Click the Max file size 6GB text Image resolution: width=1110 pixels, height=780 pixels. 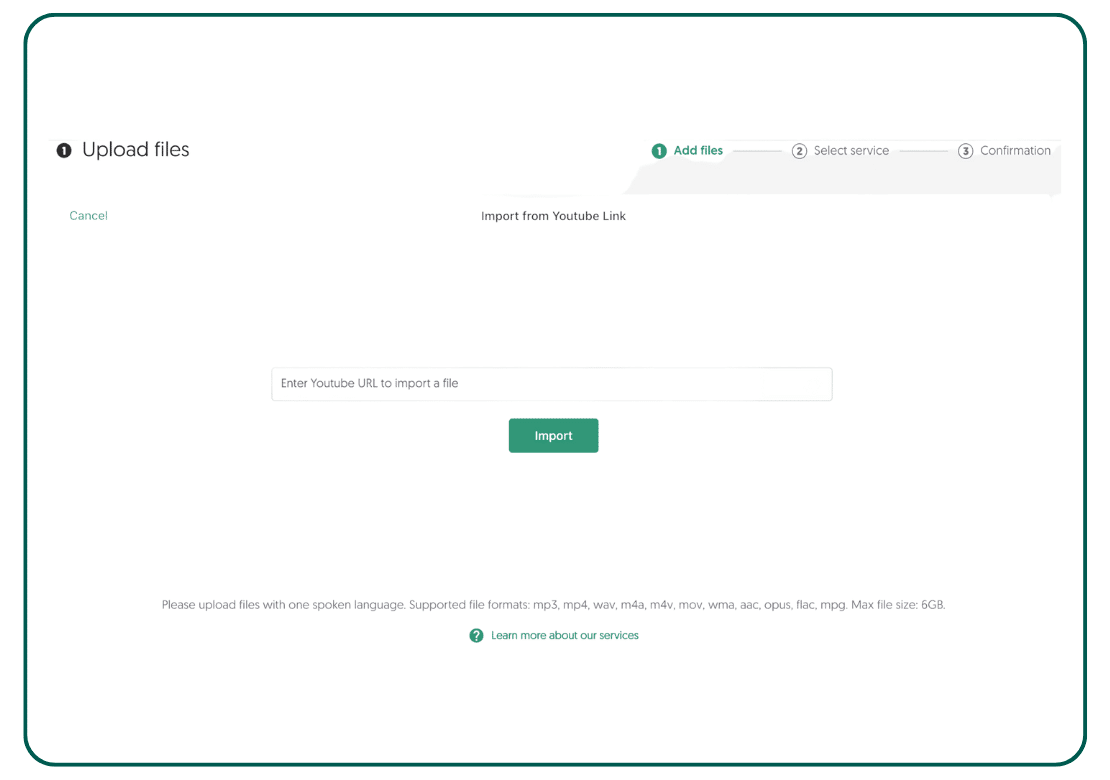click(898, 605)
